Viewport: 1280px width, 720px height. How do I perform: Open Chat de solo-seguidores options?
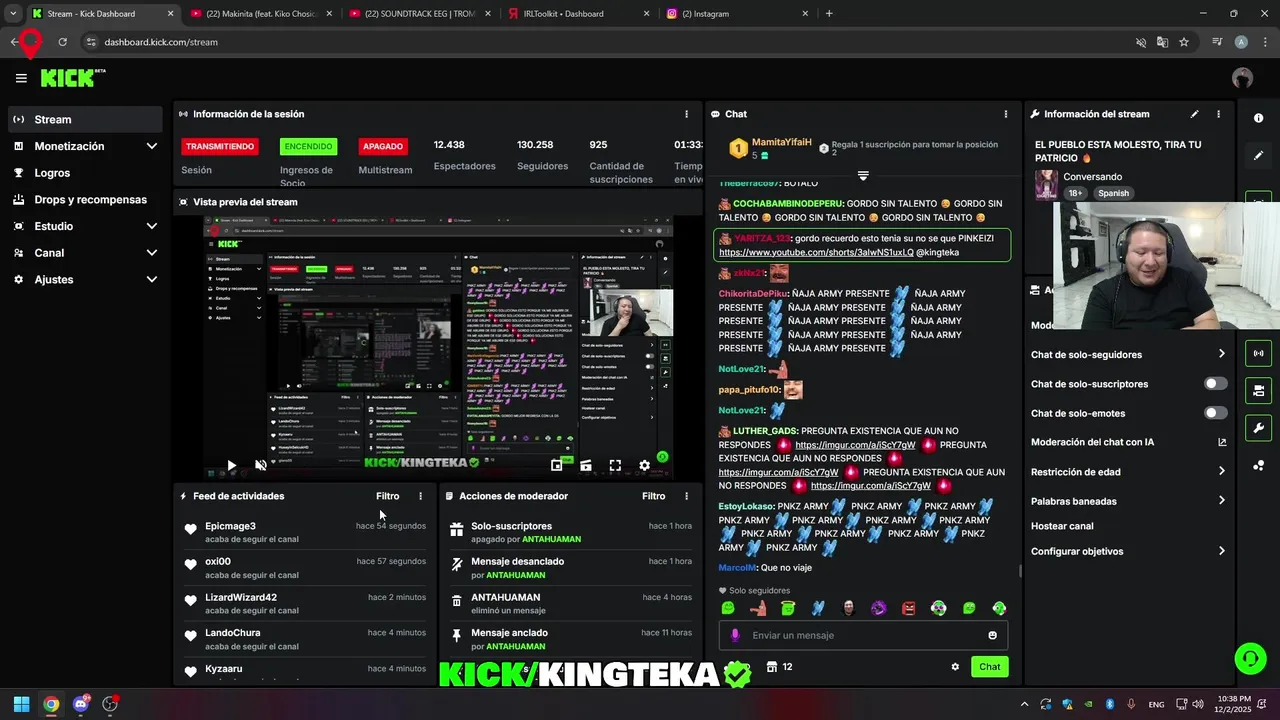click(x=1129, y=354)
